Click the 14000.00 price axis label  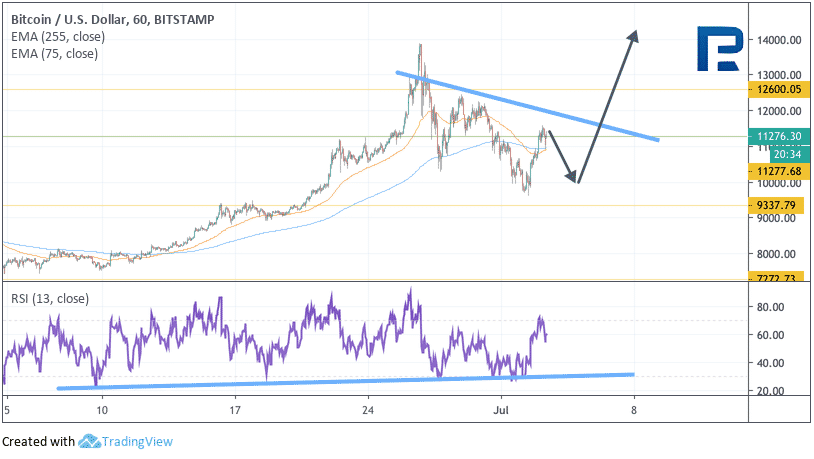(x=779, y=40)
